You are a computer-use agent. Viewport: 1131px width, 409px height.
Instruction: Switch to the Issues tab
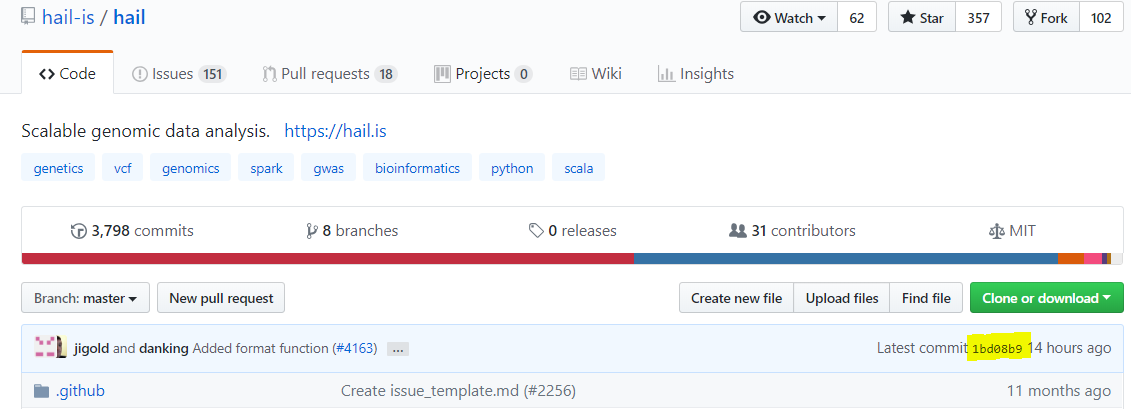(180, 74)
